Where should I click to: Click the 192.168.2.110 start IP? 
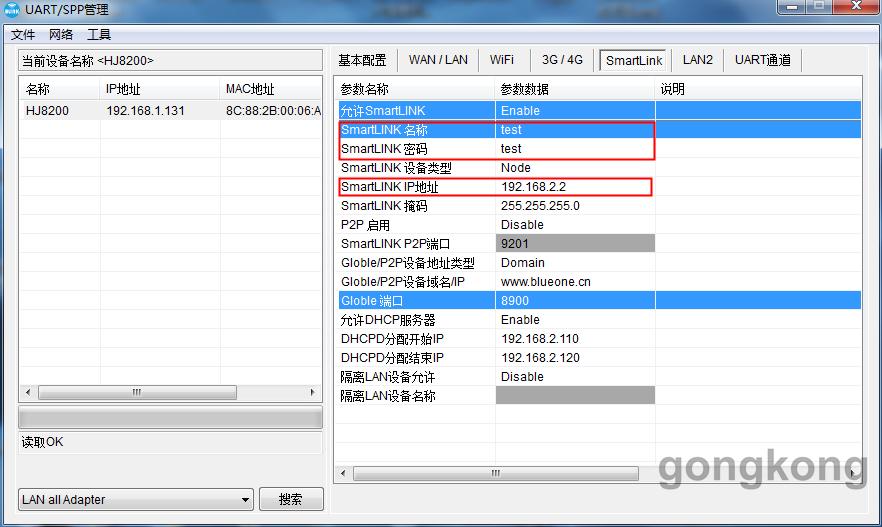(x=540, y=339)
